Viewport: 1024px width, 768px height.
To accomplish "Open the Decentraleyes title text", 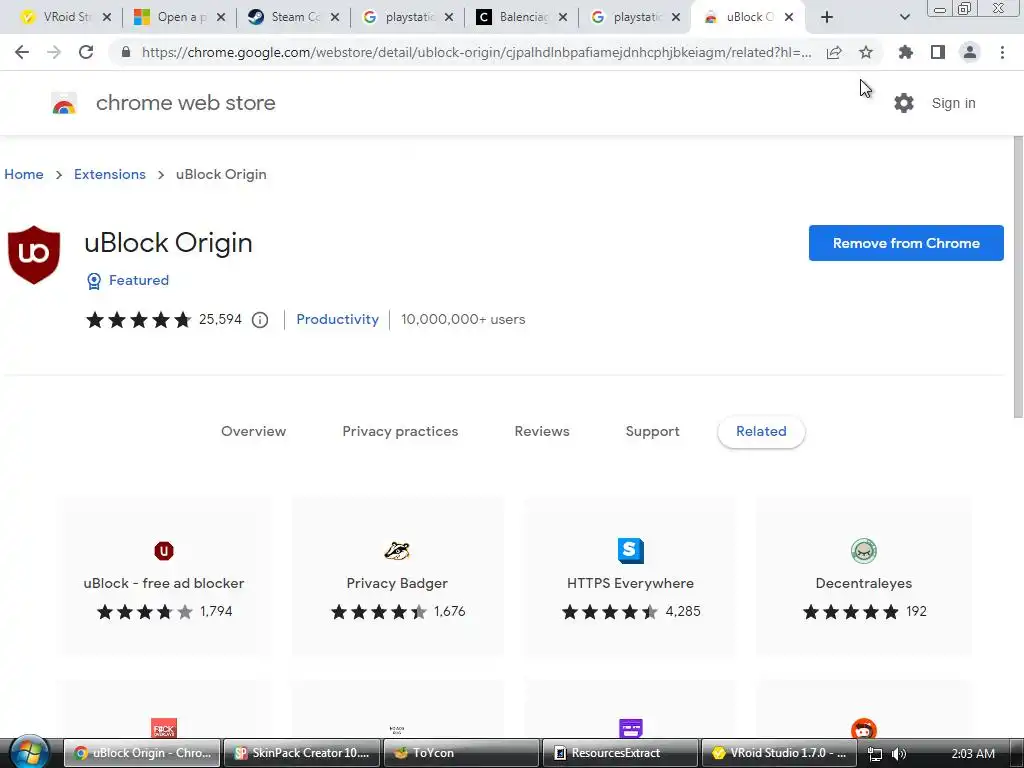I will coord(863,583).
